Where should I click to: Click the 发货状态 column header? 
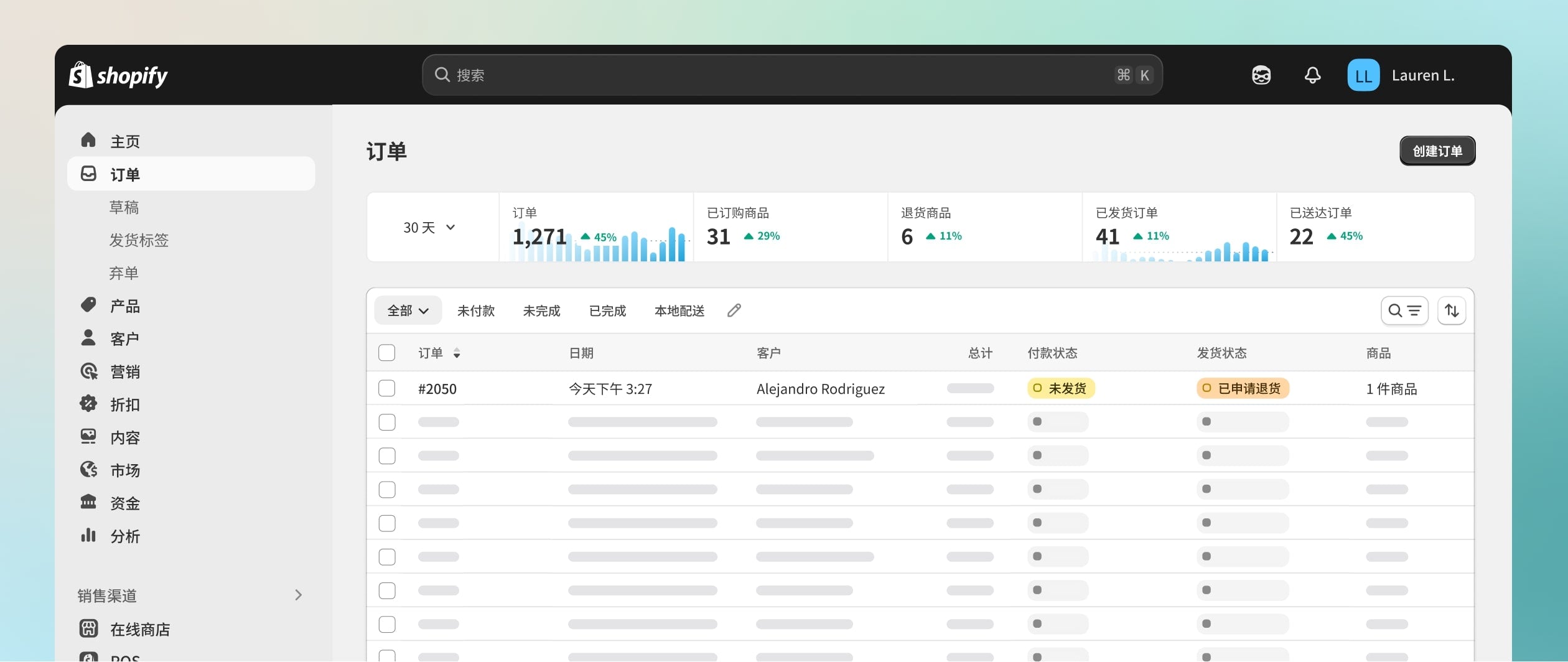tap(1221, 353)
